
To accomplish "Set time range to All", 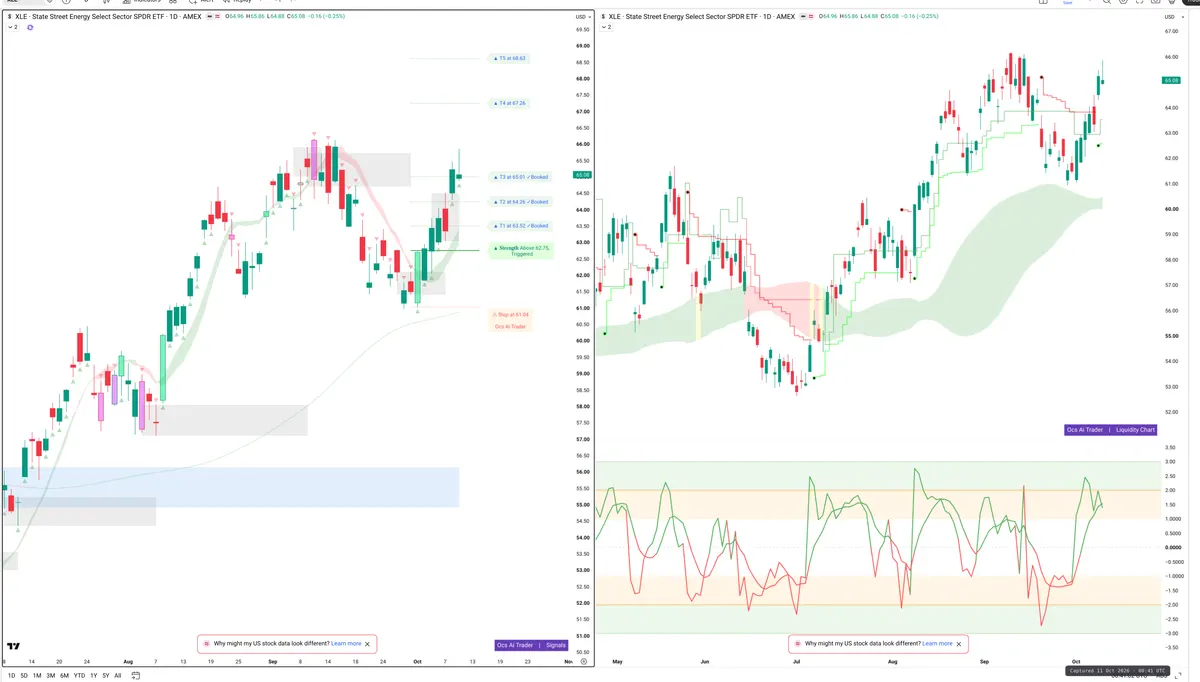I will pos(117,676).
